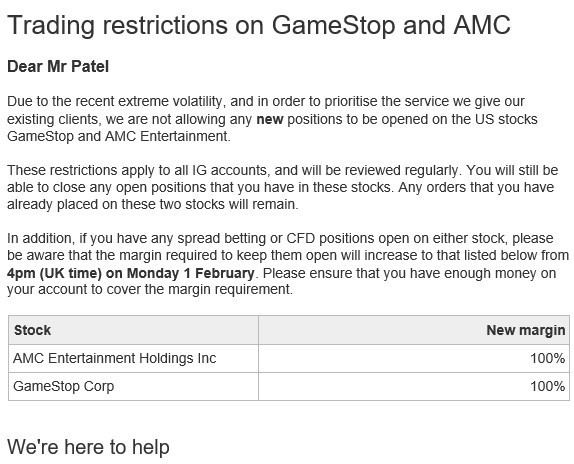Click the 'be aware that the margin required' line
Image resolution: width=574 pixels, height=464 pixels.
pyautogui.click(x=288, y=255)
